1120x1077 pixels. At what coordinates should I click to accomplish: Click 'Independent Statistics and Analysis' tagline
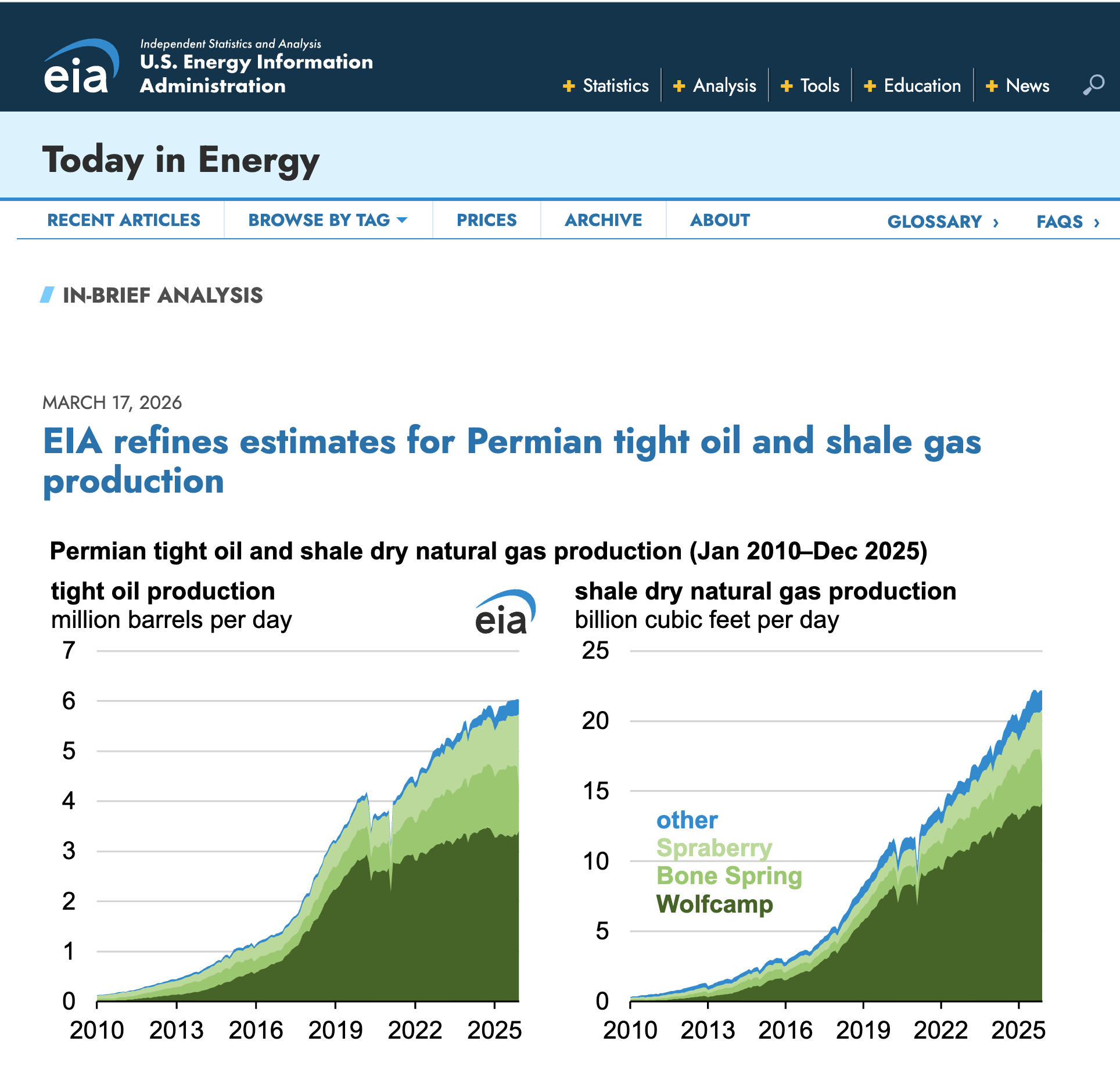coord(231,44)
